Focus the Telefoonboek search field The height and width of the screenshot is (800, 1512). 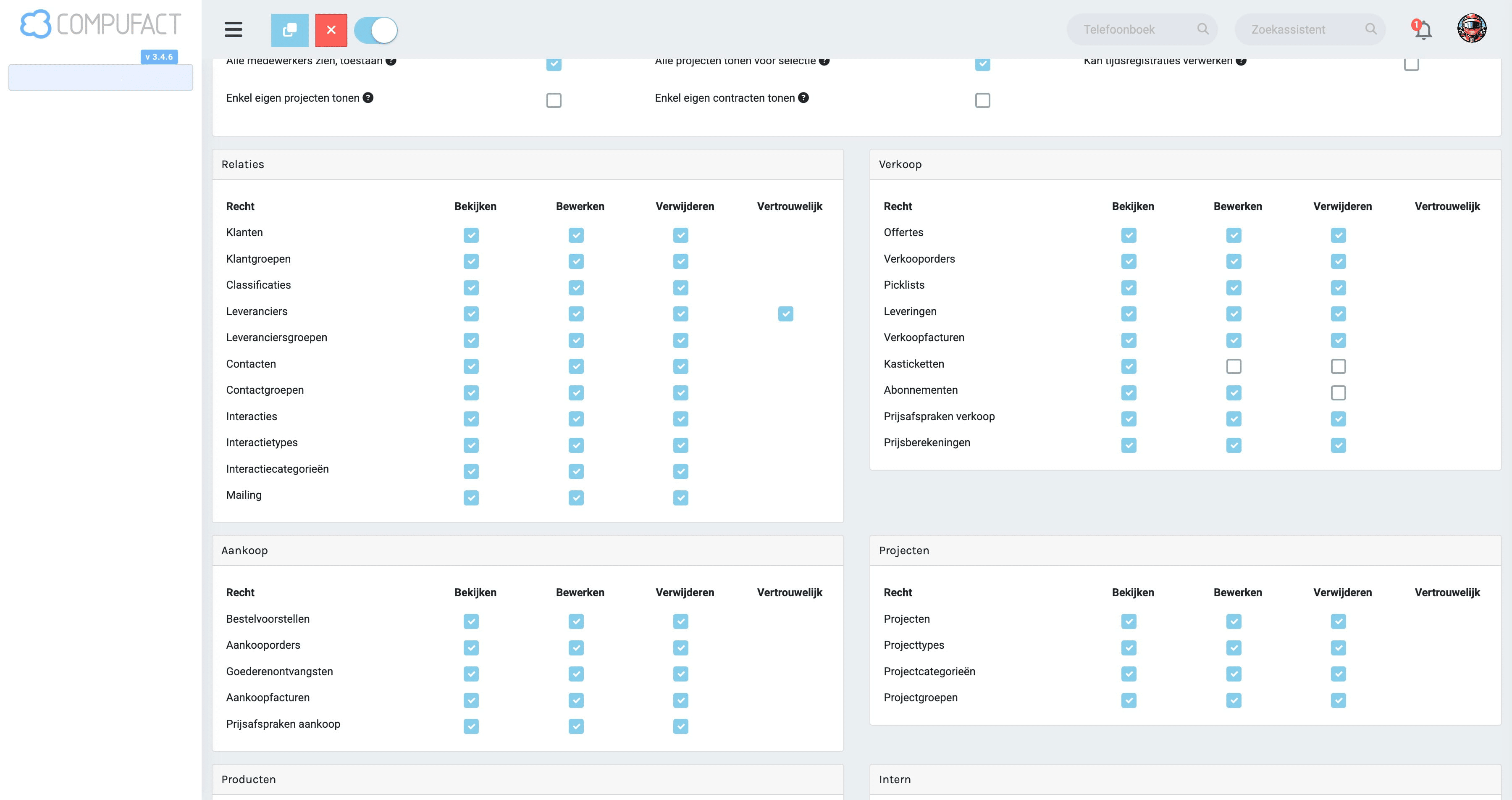point(1142,29)
